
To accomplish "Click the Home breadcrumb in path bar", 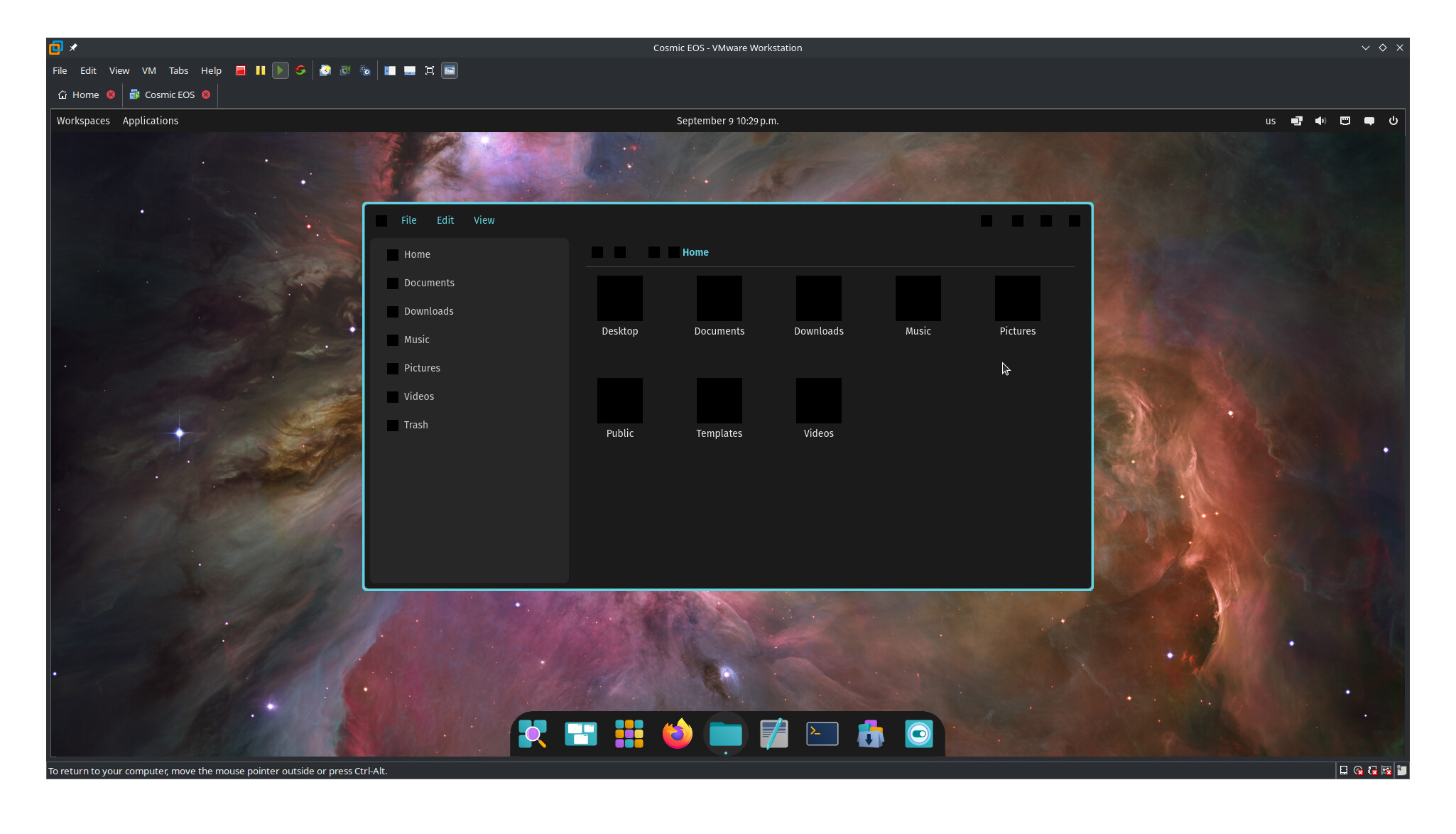I will click(x=695, y=252).
